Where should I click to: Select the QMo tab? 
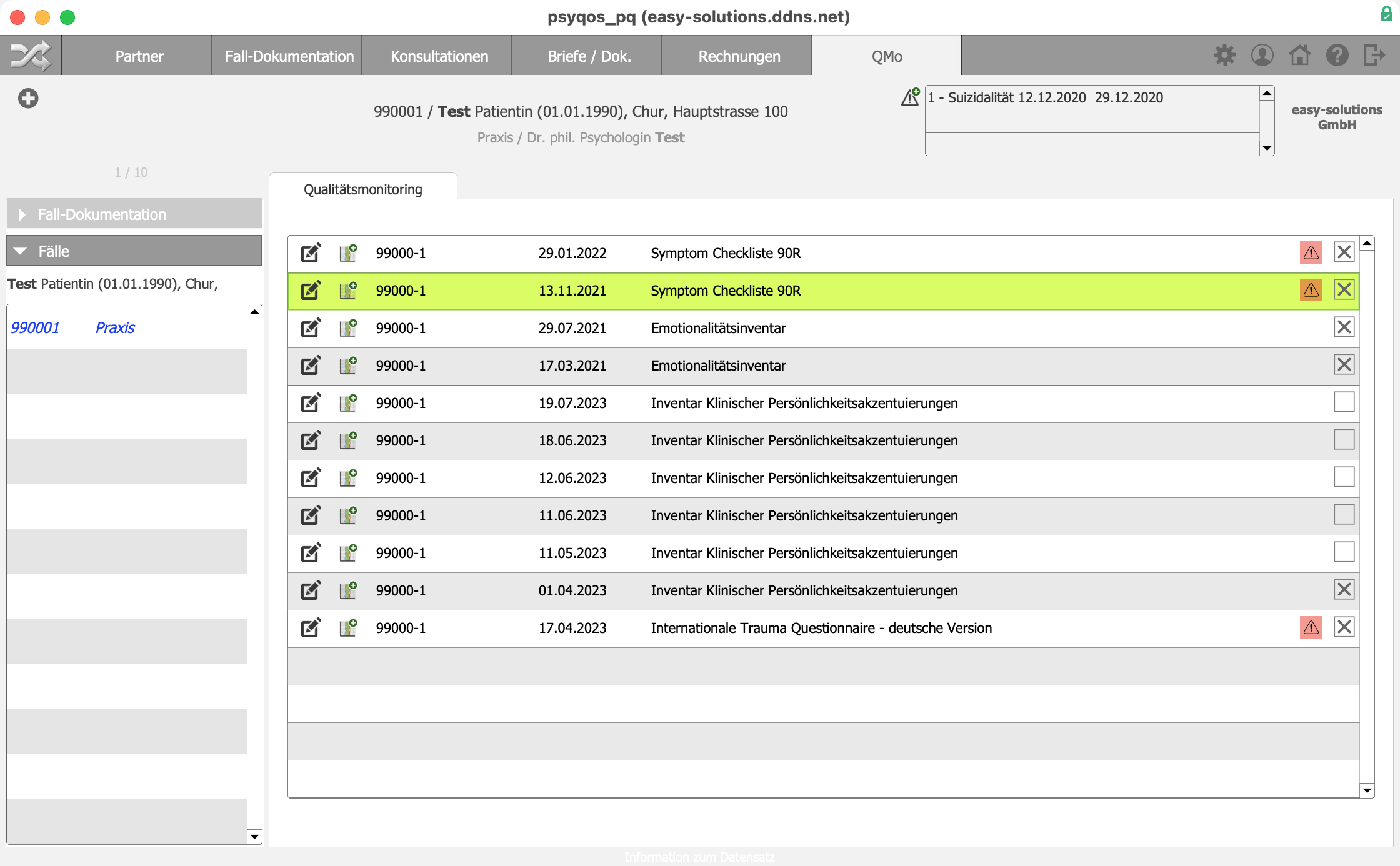click(887, 56)
